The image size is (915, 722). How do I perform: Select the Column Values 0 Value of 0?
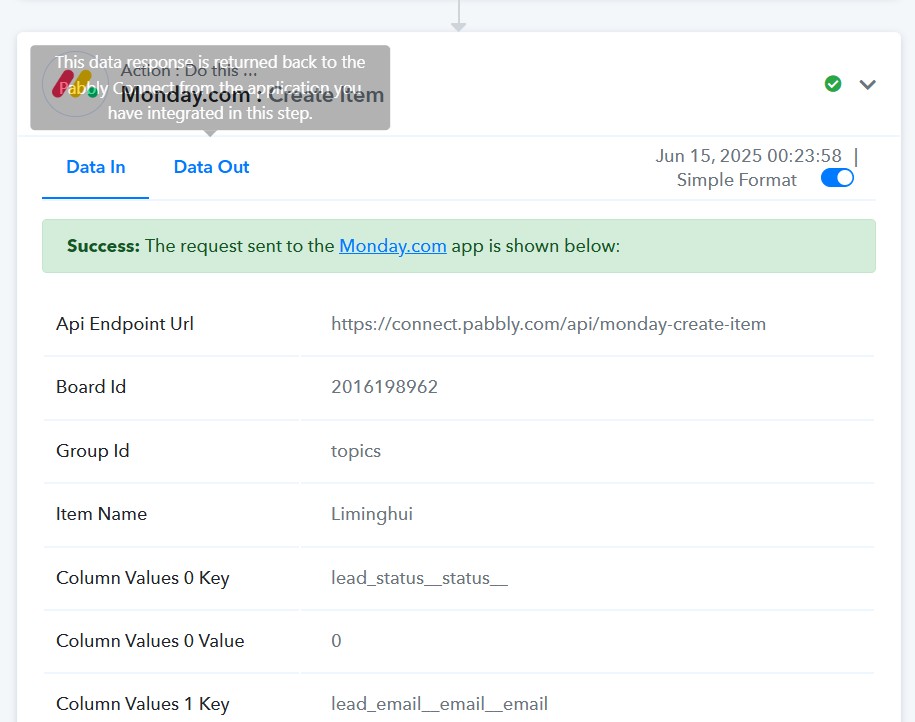tap(336, 641)
